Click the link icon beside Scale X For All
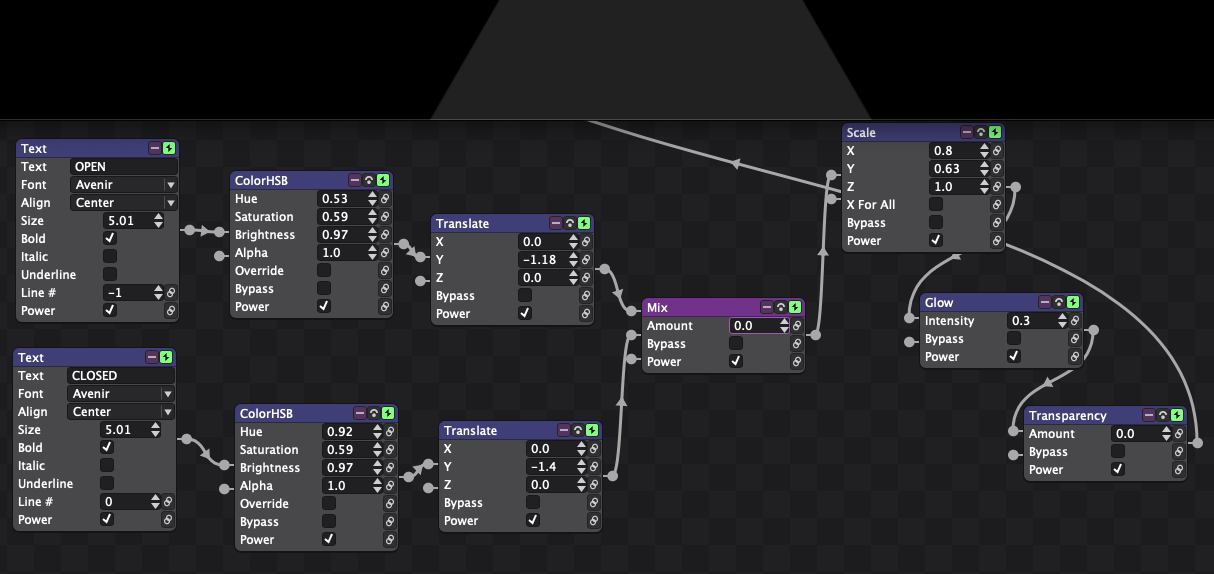 [x=996, y=205]
